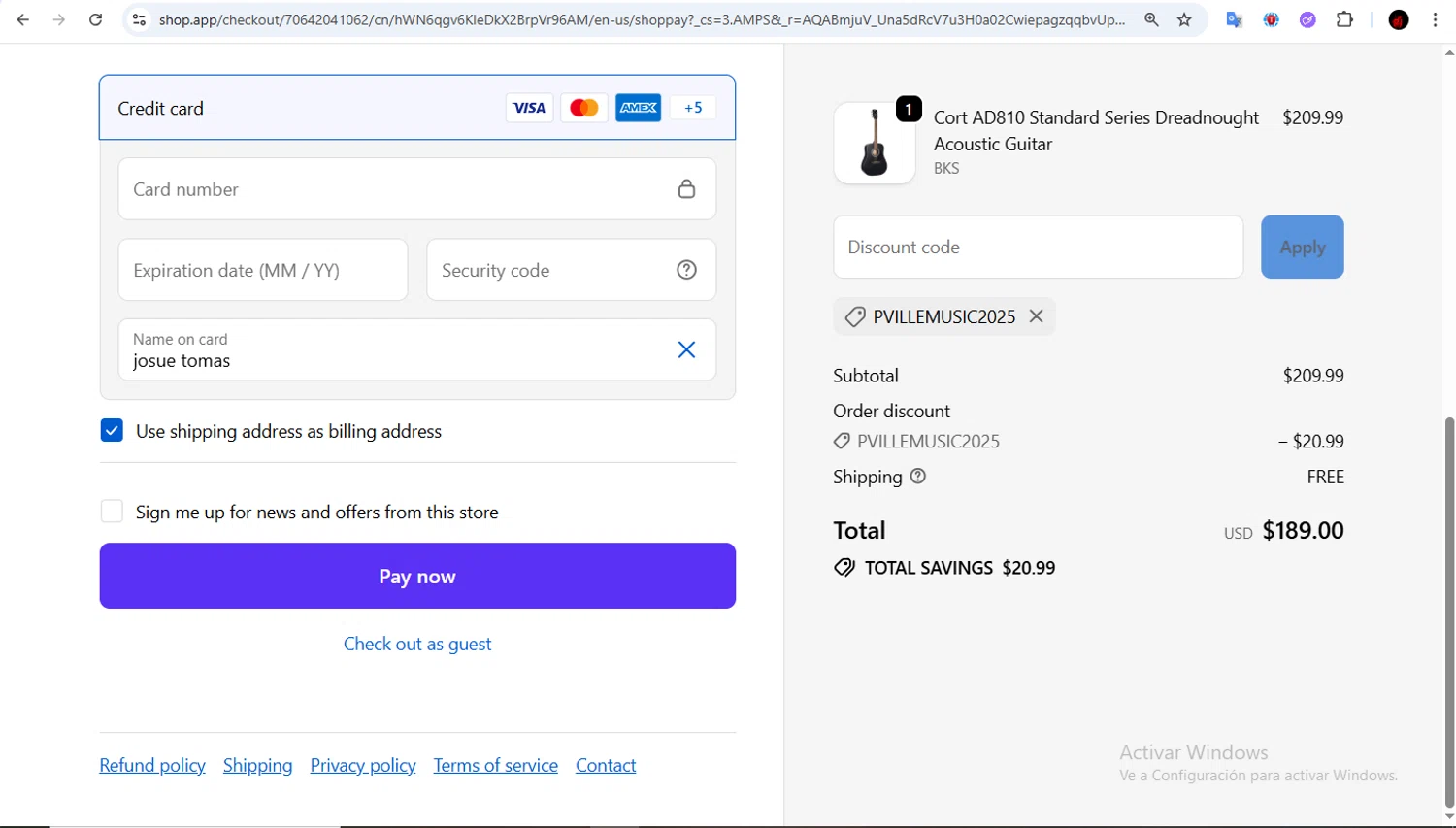Clear the Name on card field

click(x=686, y=349)
